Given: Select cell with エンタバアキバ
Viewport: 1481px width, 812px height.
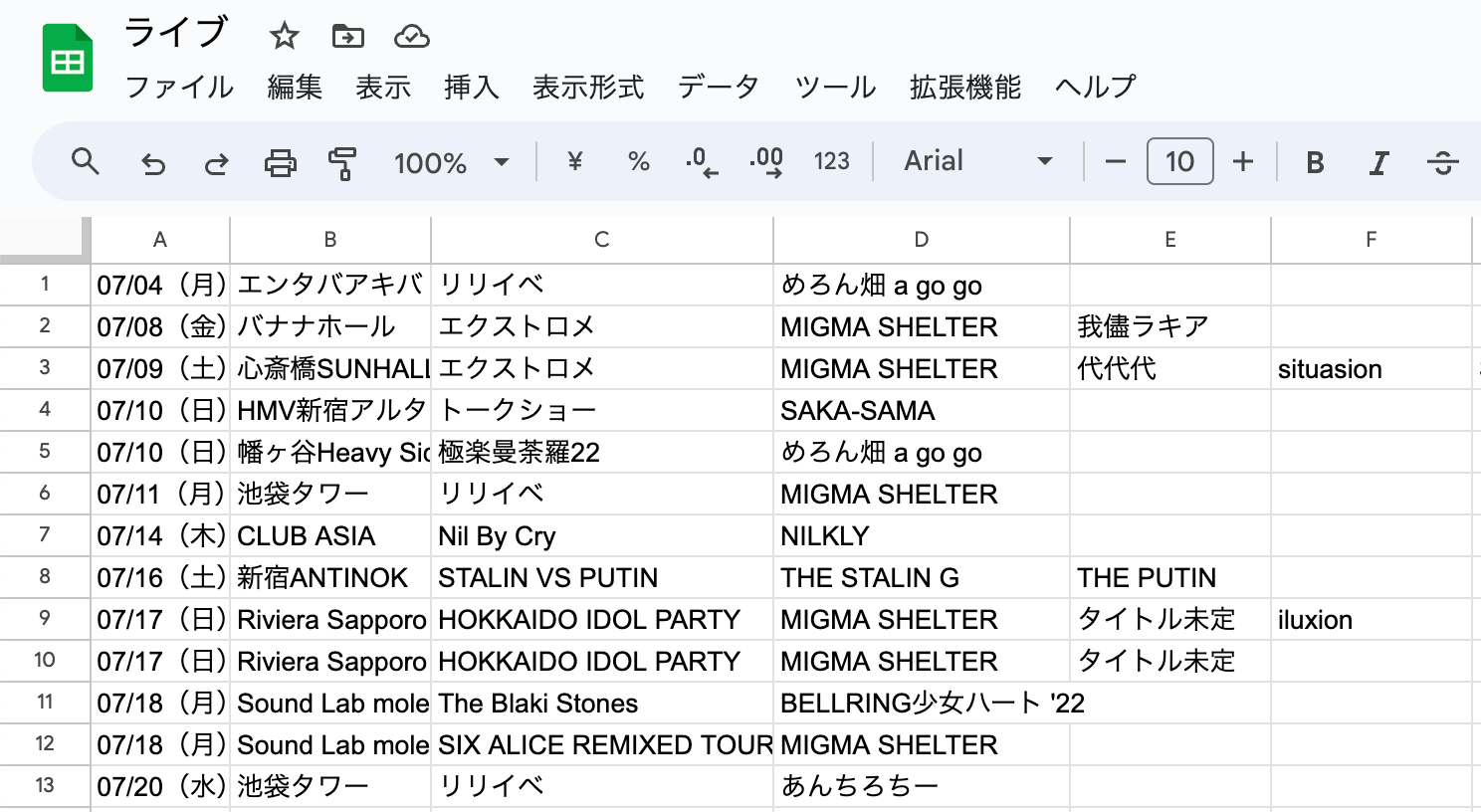Looking at the screenshot, I should point(330,286).
